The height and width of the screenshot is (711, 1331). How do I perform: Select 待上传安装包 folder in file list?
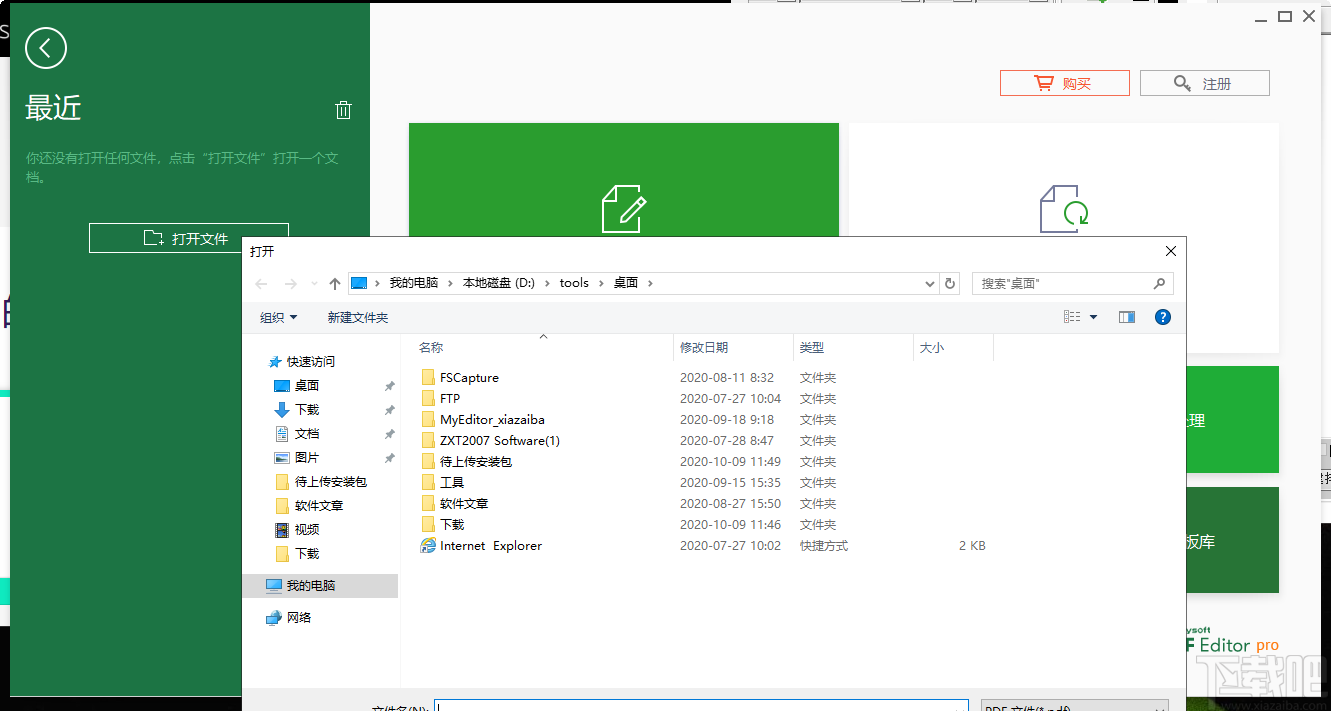(x=476, y=462)
